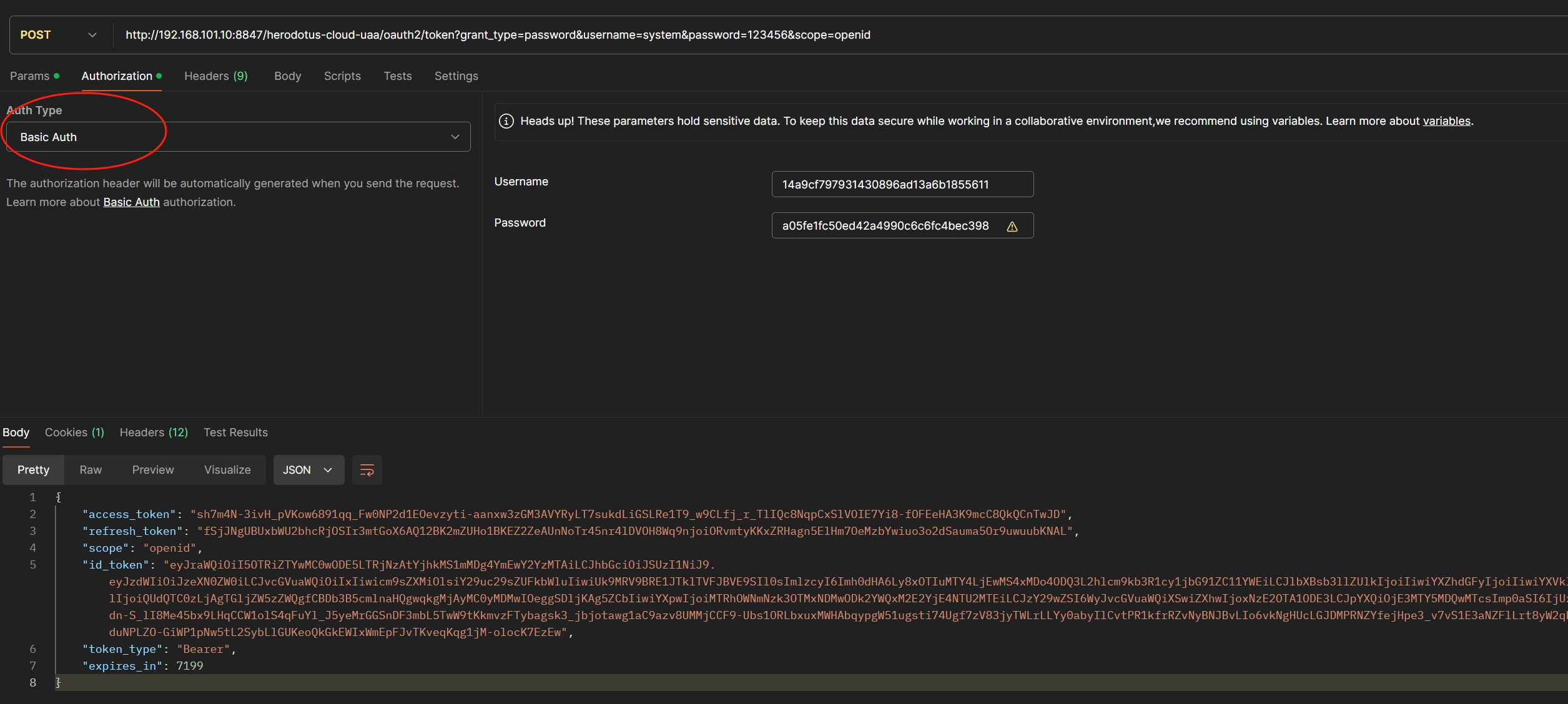1568x704 pixels.
Task: Open the Cookies (1) response tab
Action: [x=74, y=433]
